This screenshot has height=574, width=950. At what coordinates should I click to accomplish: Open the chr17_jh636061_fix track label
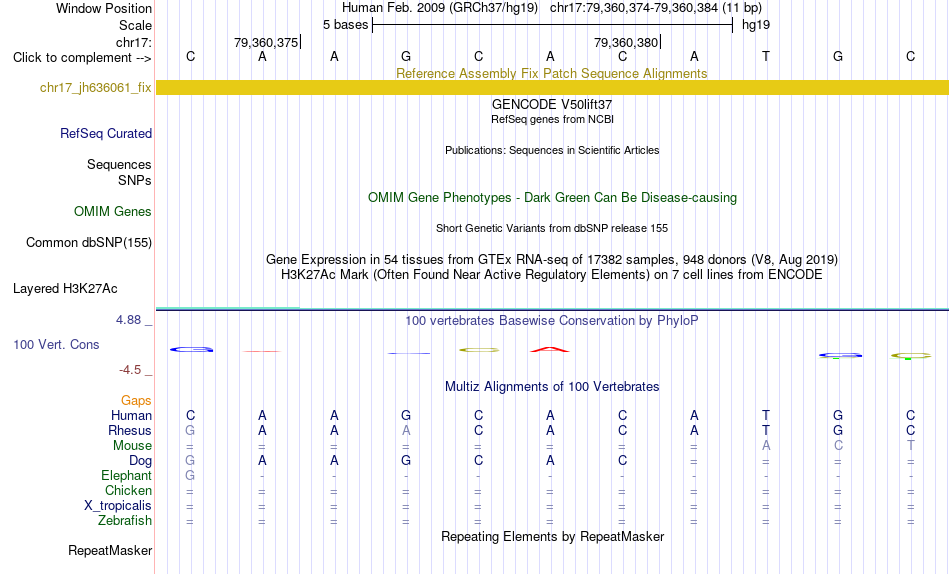pos(96,87)
